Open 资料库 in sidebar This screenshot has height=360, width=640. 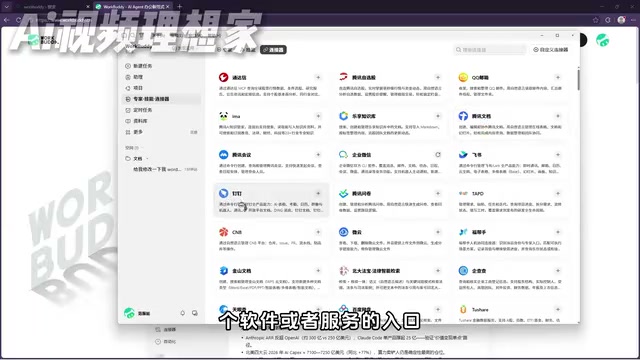coord(161,121)
